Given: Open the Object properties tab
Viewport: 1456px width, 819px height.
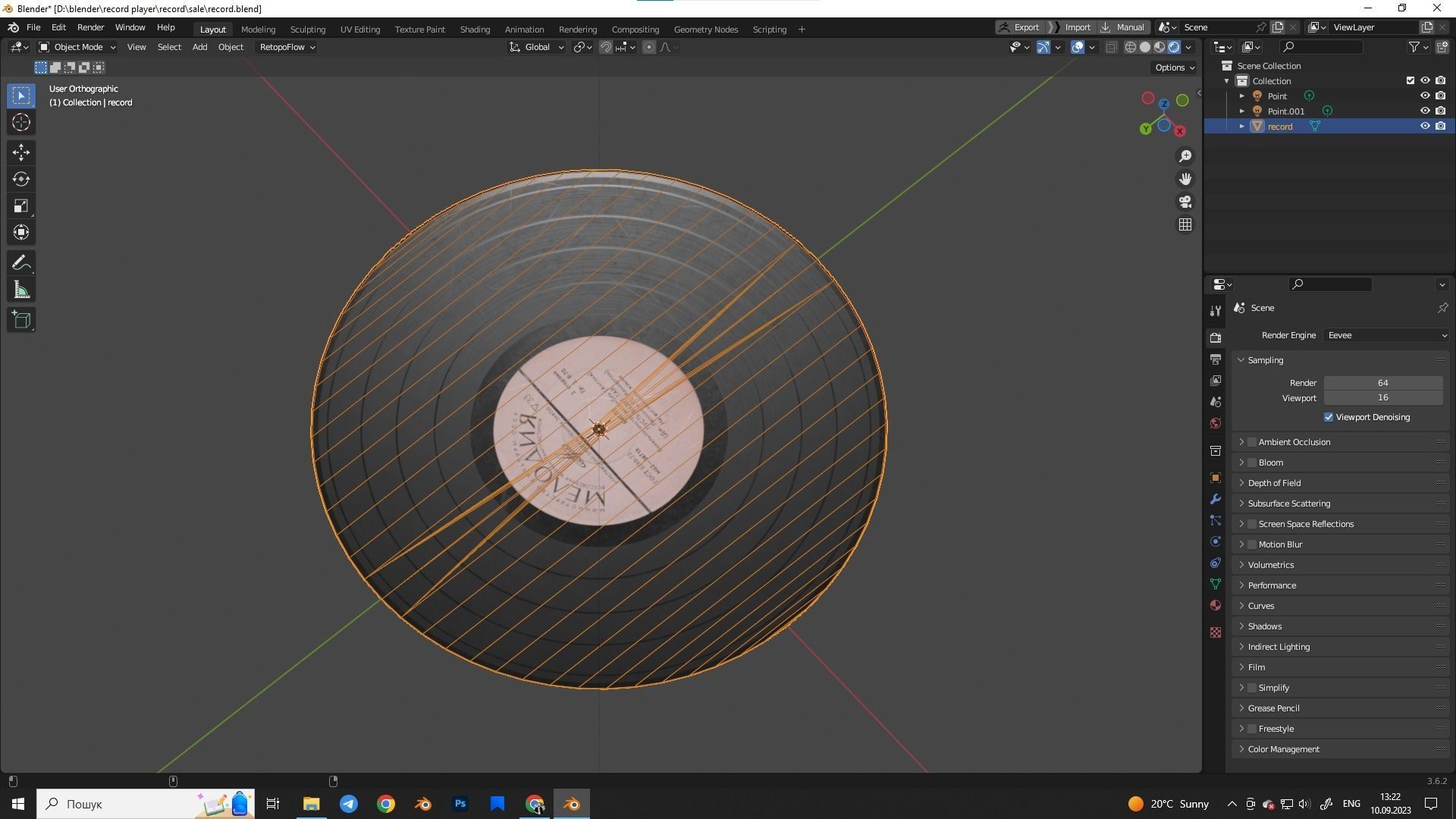Looking at the screenshot, I should [x=1216, y=478].
